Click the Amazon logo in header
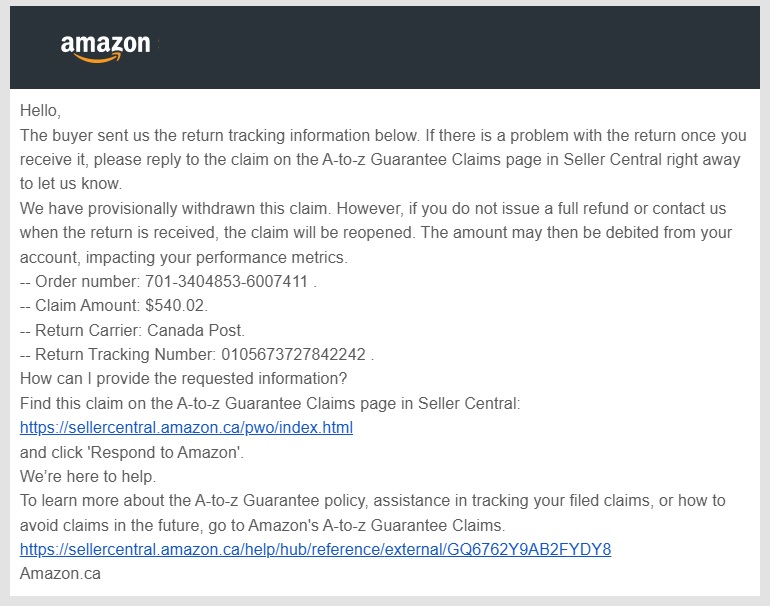Image resolution: width=770 pixels, height=606 pixels. pos(106,48)
